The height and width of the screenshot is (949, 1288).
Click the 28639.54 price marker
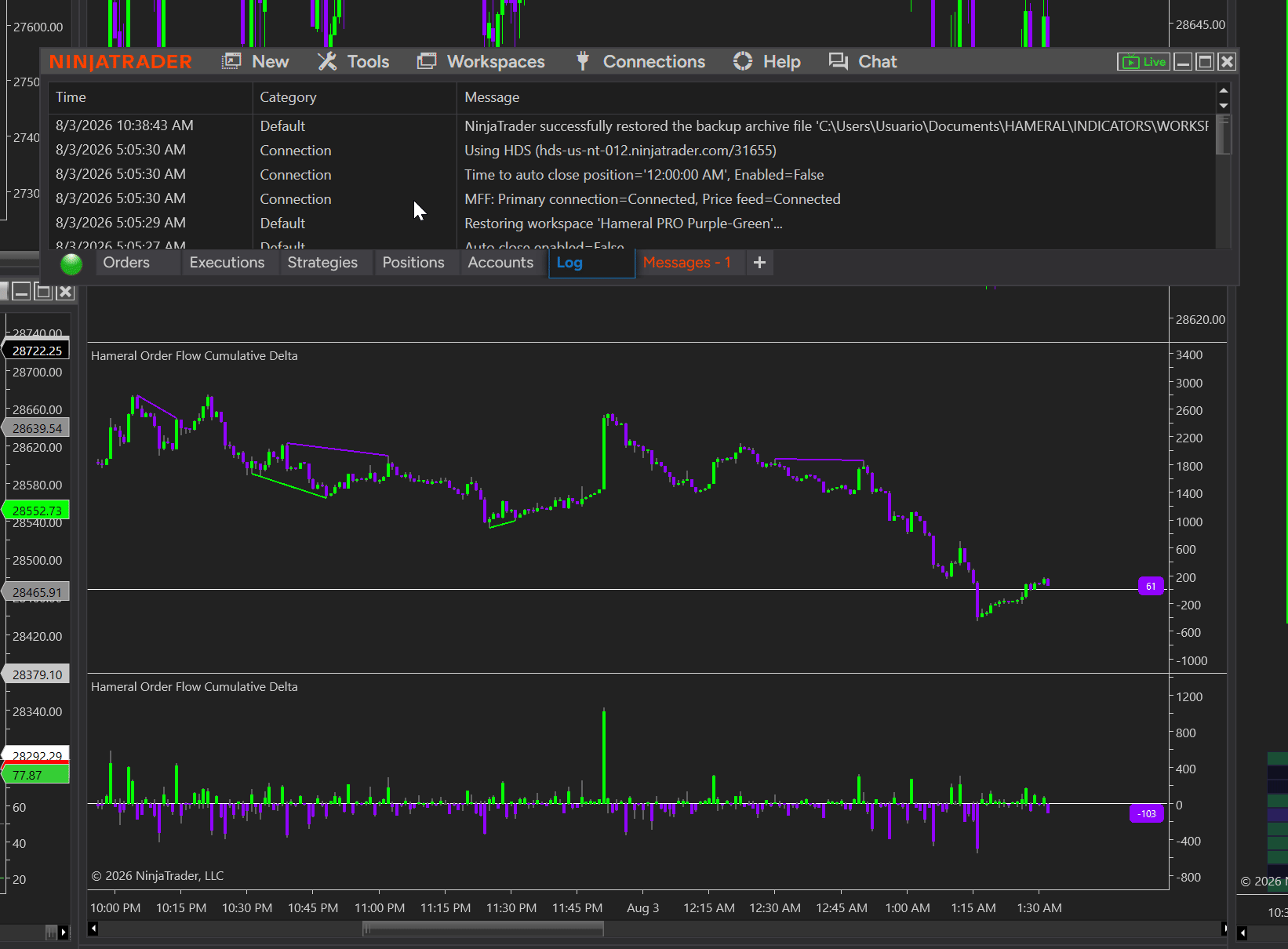pos(37,428)
